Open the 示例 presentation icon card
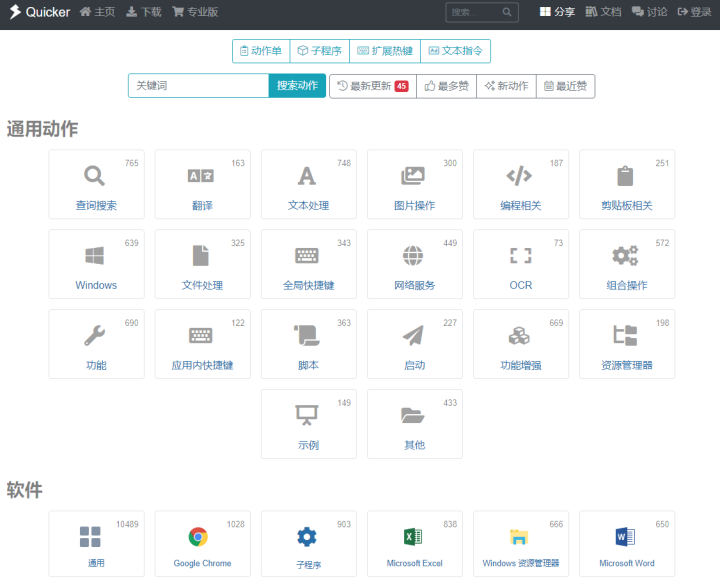Viewport: 720px width, 579px height. point(309,424)
